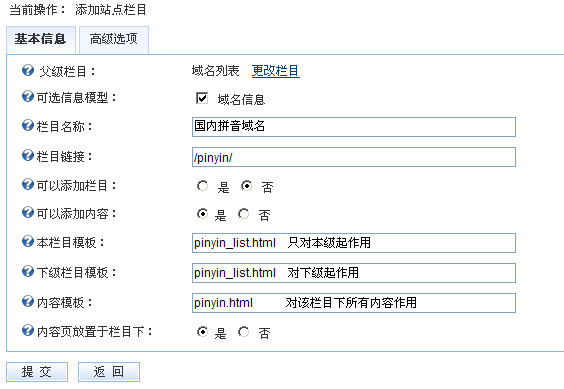Click help icon beside 内容模板

(28, 301)
